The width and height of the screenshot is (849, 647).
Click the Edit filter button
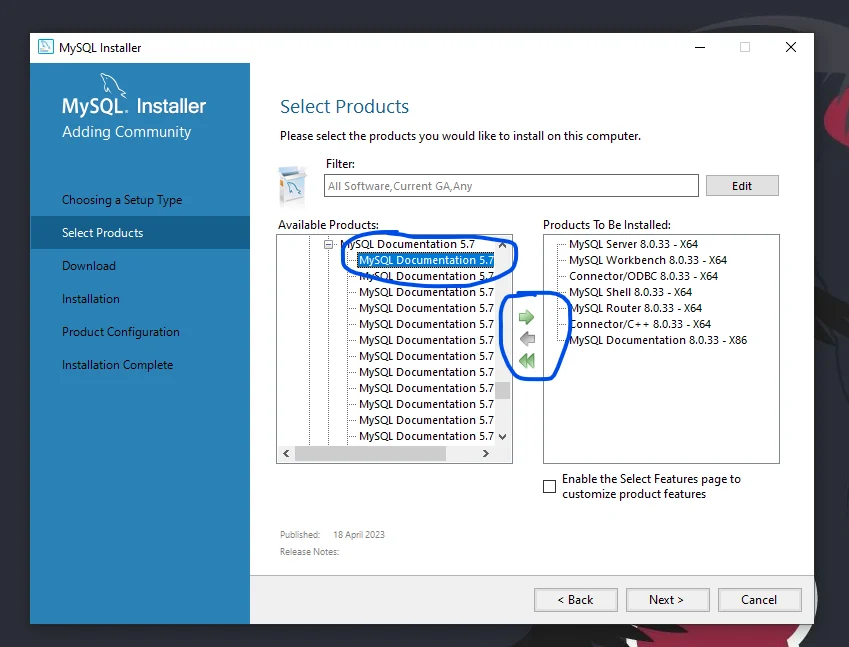741,186
